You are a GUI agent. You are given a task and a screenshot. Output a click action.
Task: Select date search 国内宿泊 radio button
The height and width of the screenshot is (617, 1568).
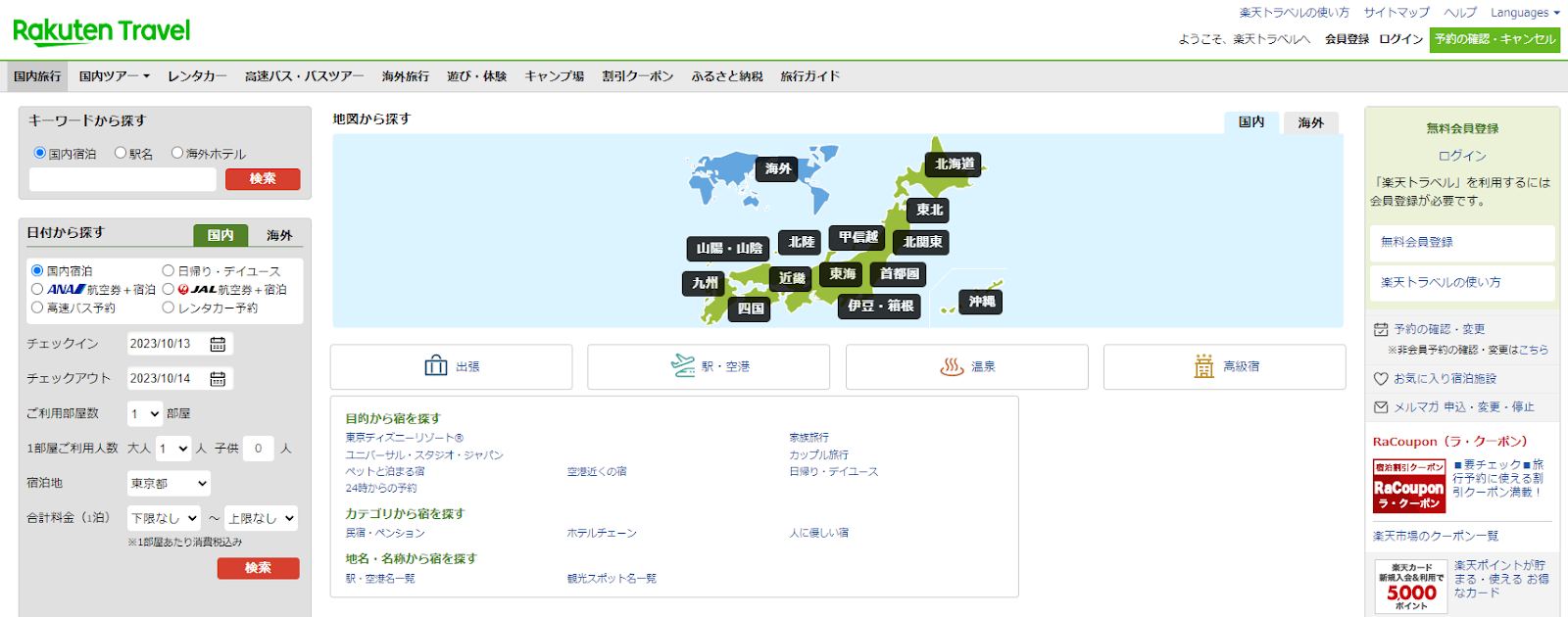pyautogui.click(x=37, y=270)
